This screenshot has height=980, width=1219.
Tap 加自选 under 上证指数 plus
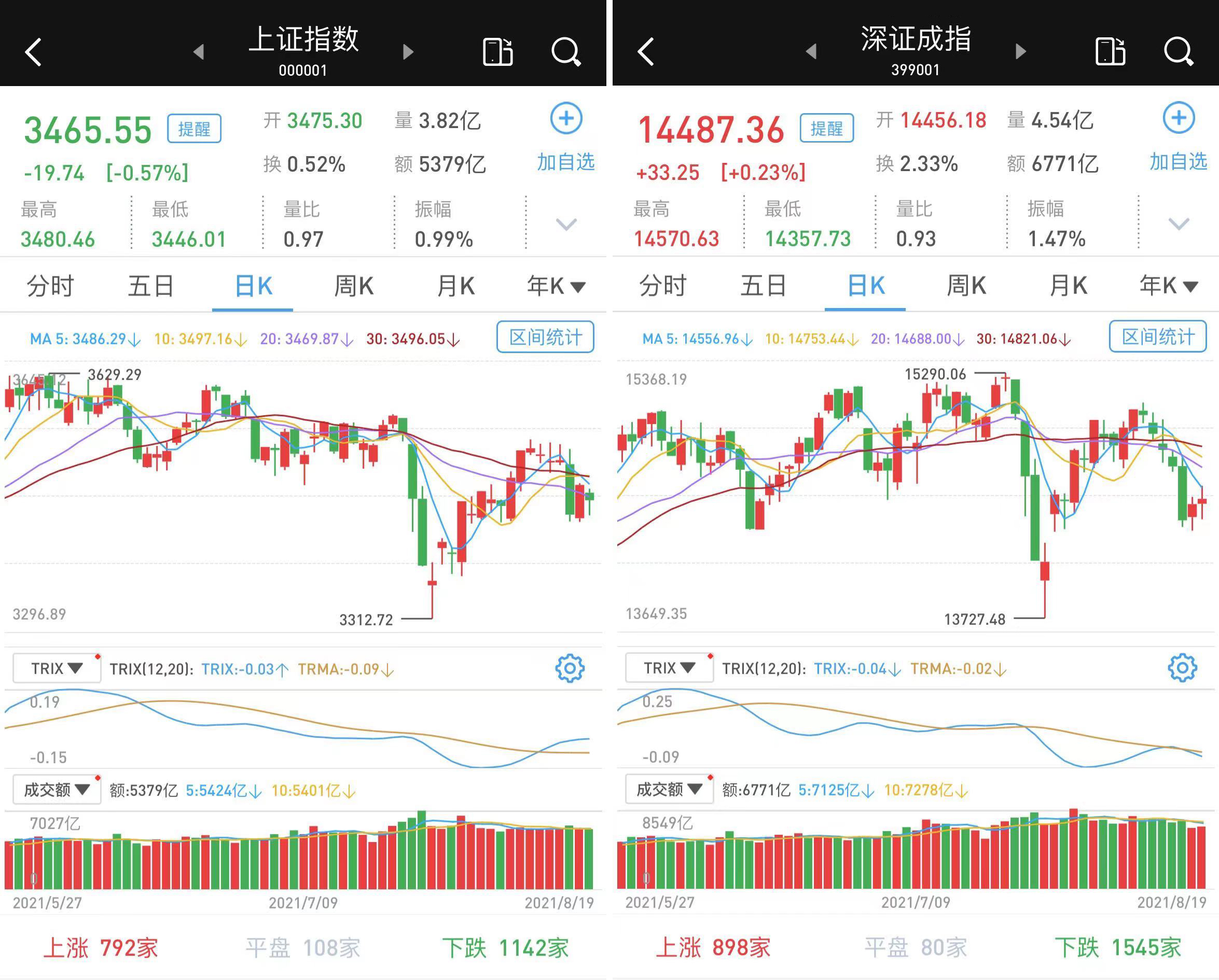click(565, 162)
